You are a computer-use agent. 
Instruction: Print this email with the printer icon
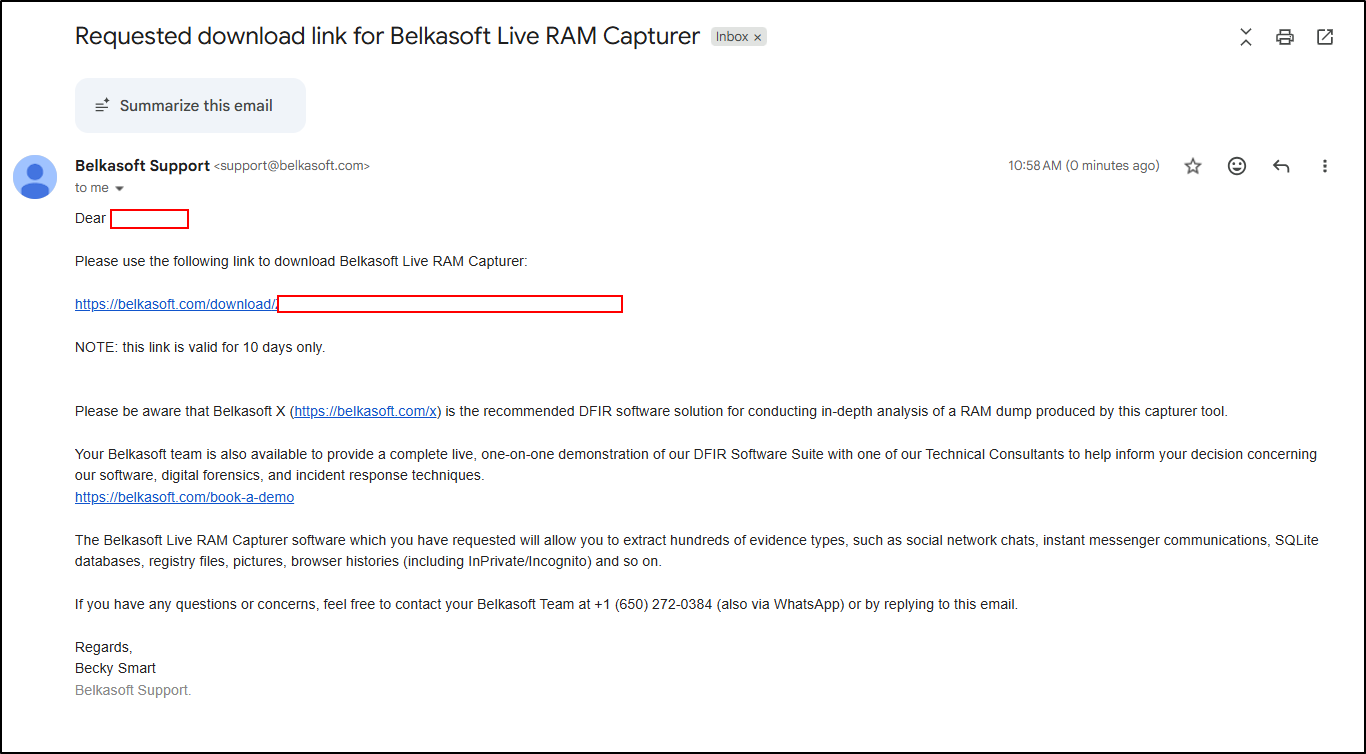point(1285,37)
